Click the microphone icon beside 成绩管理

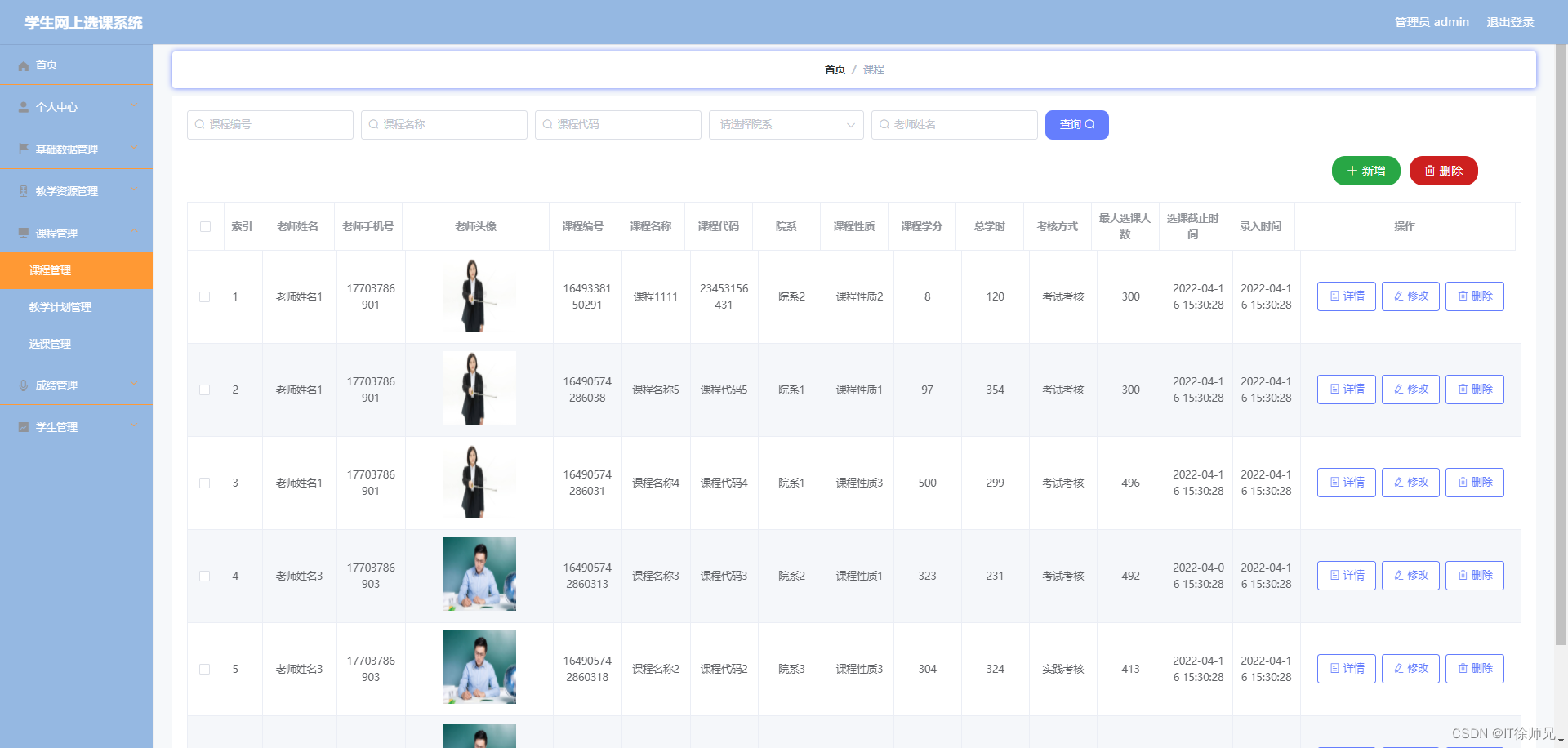pyautogui.click(x=22, y=385)
